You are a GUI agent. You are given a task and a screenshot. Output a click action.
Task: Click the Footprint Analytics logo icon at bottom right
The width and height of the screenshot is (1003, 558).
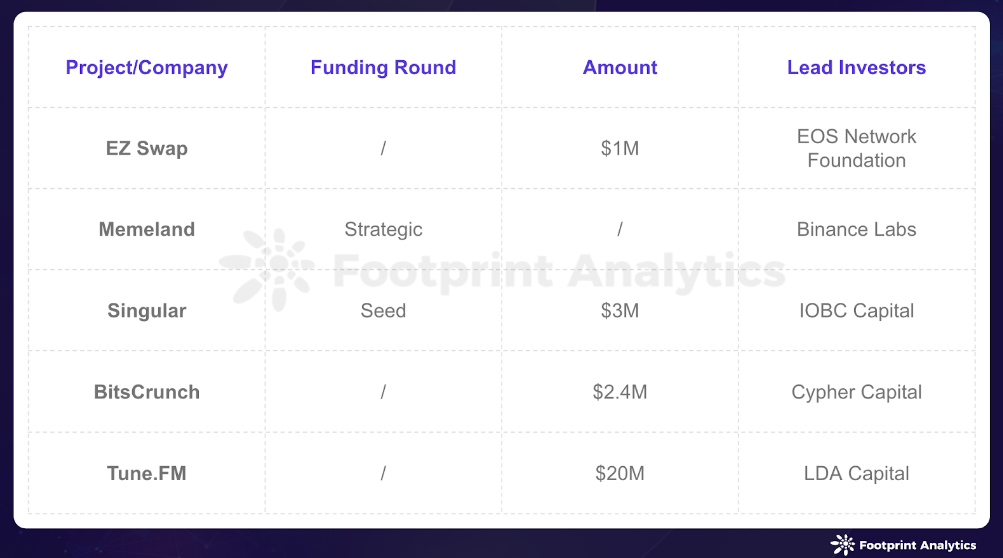pyautogui.click(x=842, y=545)
